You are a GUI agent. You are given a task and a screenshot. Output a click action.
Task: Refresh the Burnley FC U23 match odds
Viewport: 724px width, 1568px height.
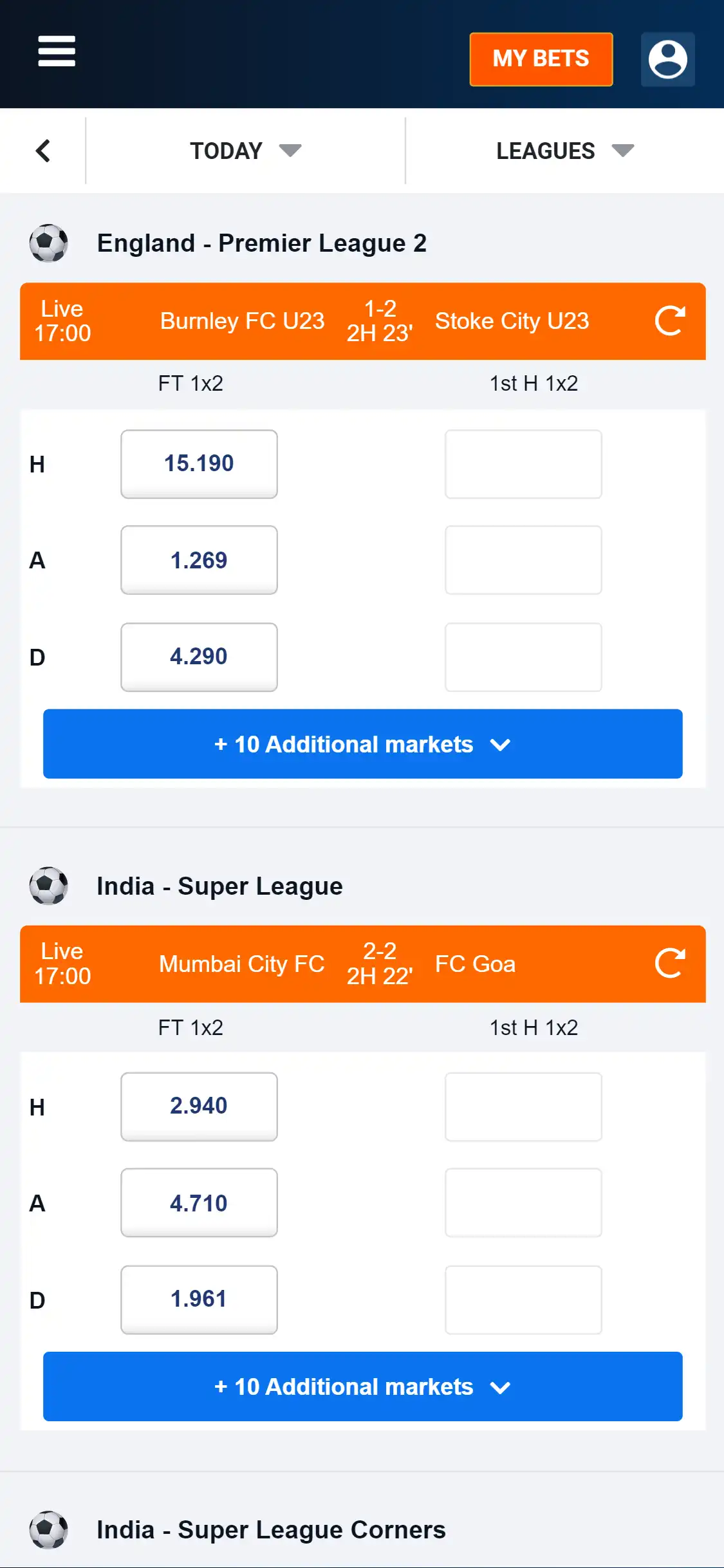click(x=669, y=321)
